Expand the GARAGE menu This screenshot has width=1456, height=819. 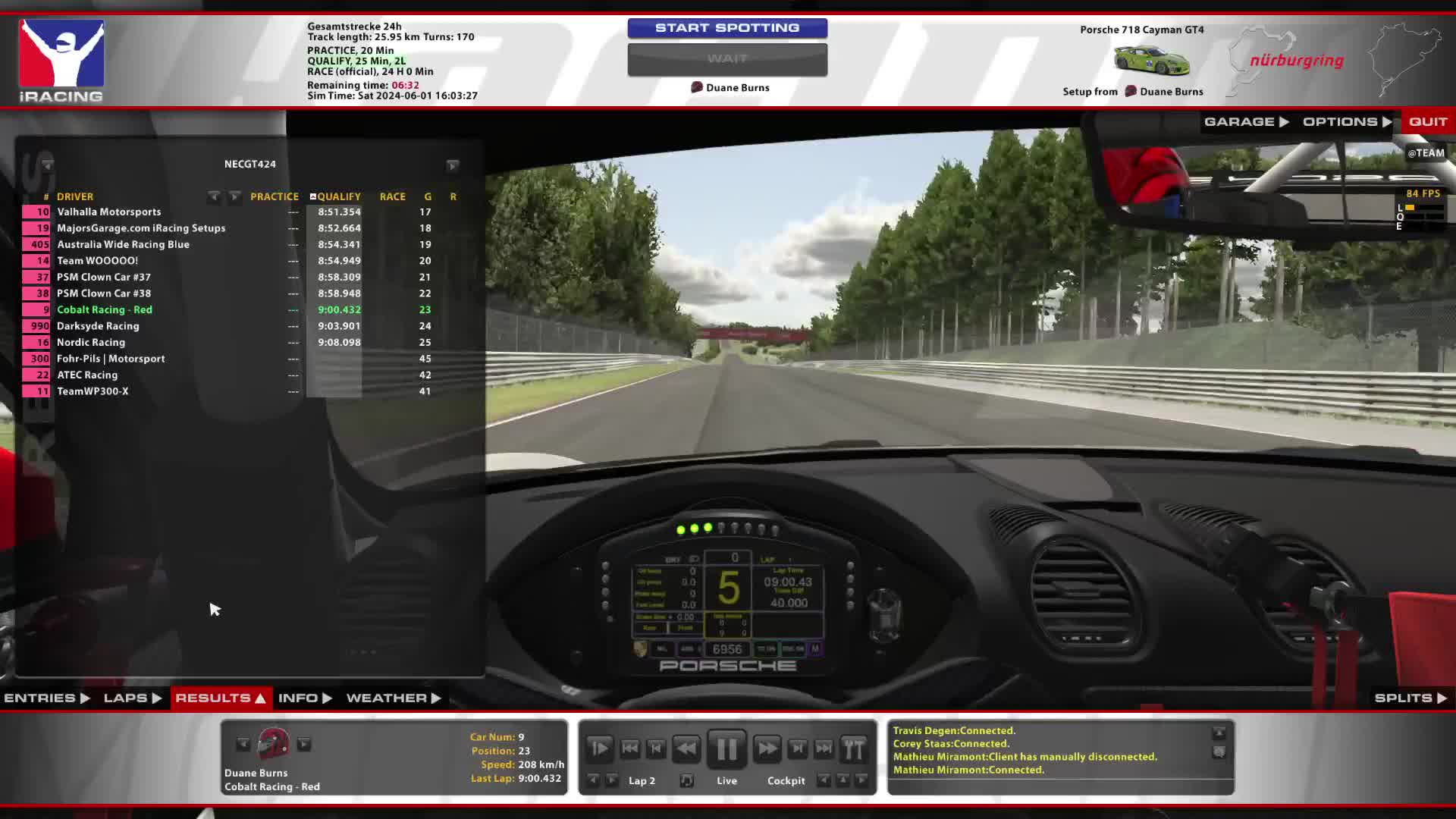click(x=1246, y=121)
